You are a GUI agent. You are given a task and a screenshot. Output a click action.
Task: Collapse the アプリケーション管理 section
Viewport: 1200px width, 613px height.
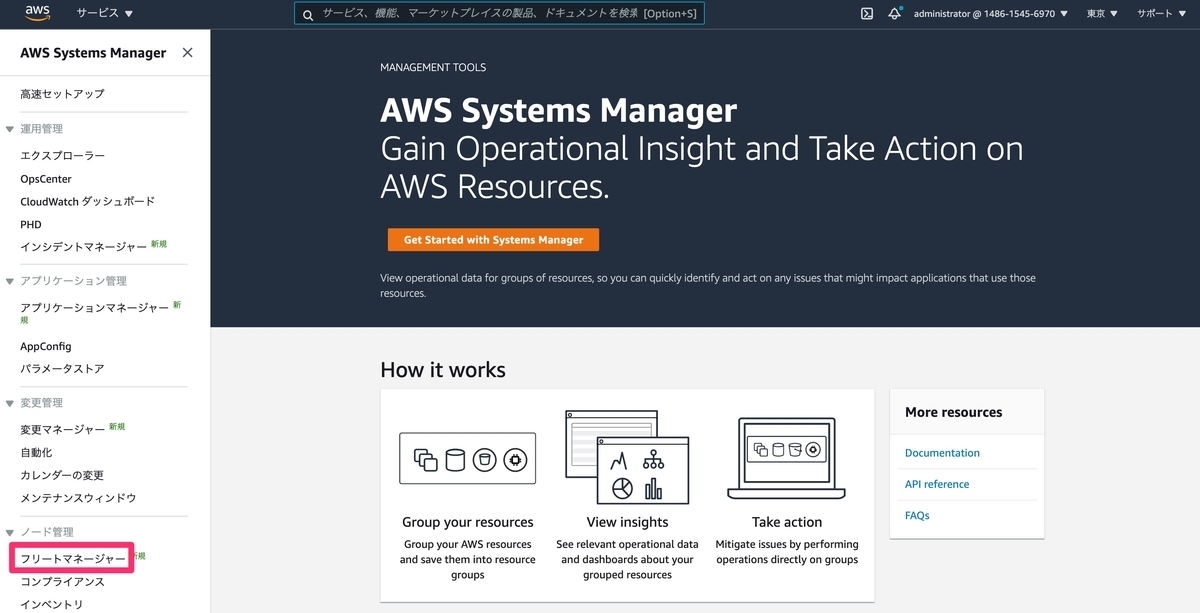point(10,281)
